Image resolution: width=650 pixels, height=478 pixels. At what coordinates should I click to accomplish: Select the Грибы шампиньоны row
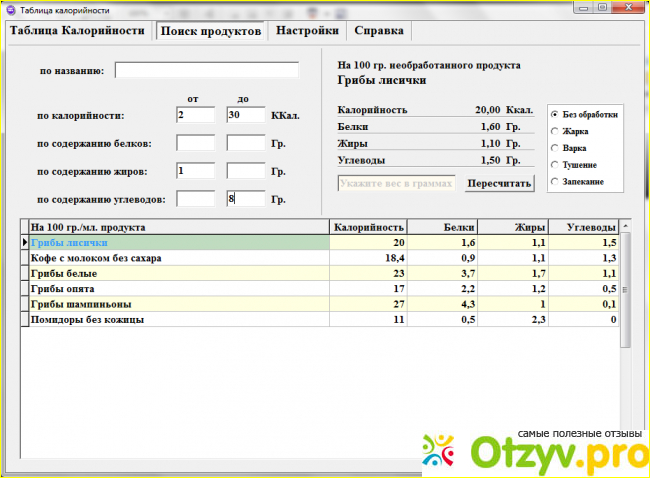coord(180,304)
